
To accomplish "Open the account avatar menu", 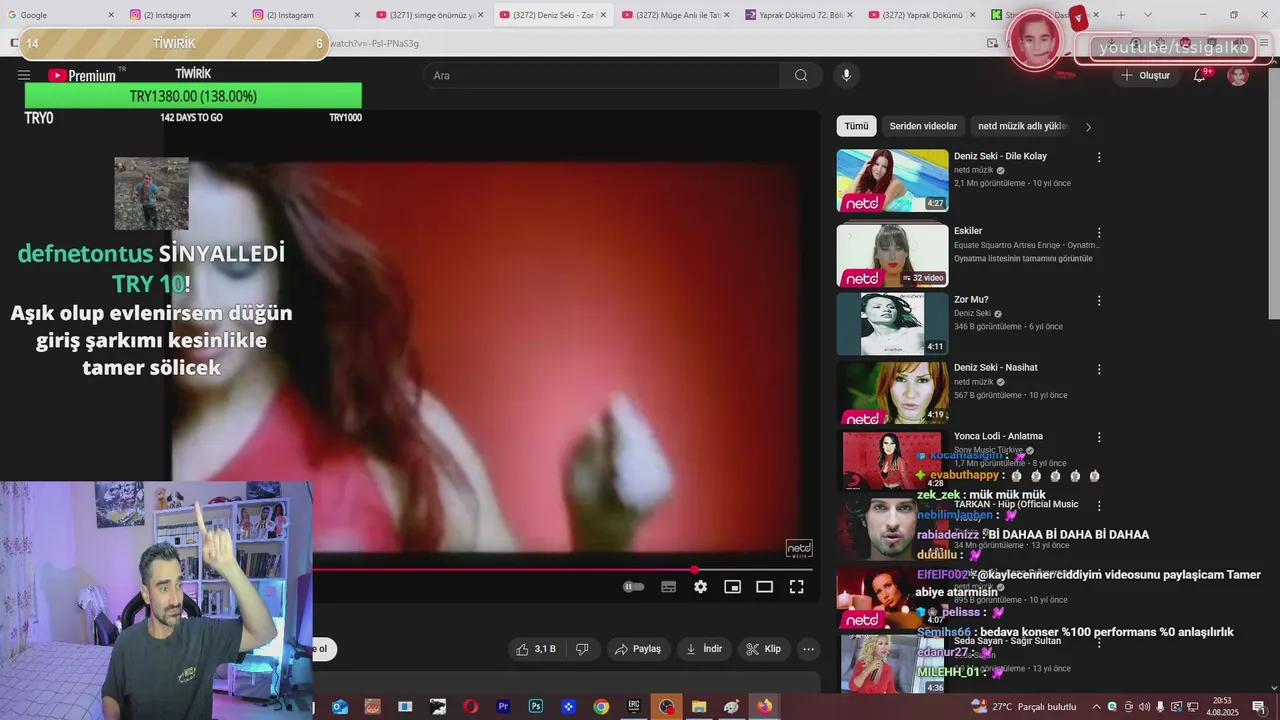I will point(1238,75).
